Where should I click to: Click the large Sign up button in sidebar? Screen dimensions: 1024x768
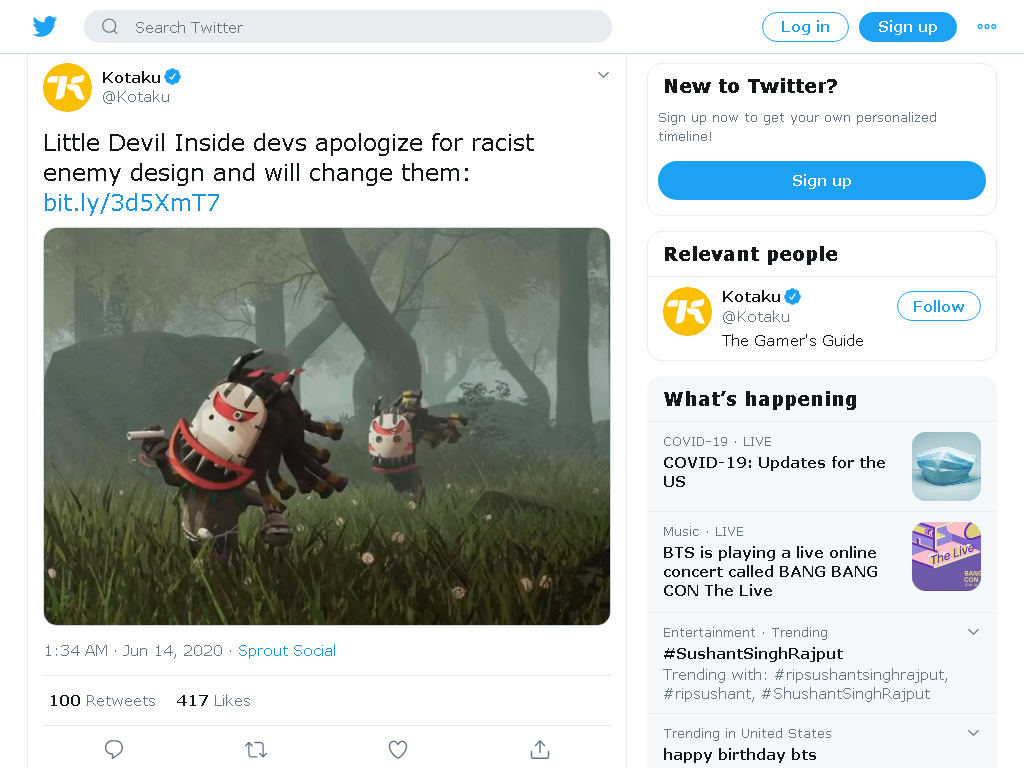[822, 181]
